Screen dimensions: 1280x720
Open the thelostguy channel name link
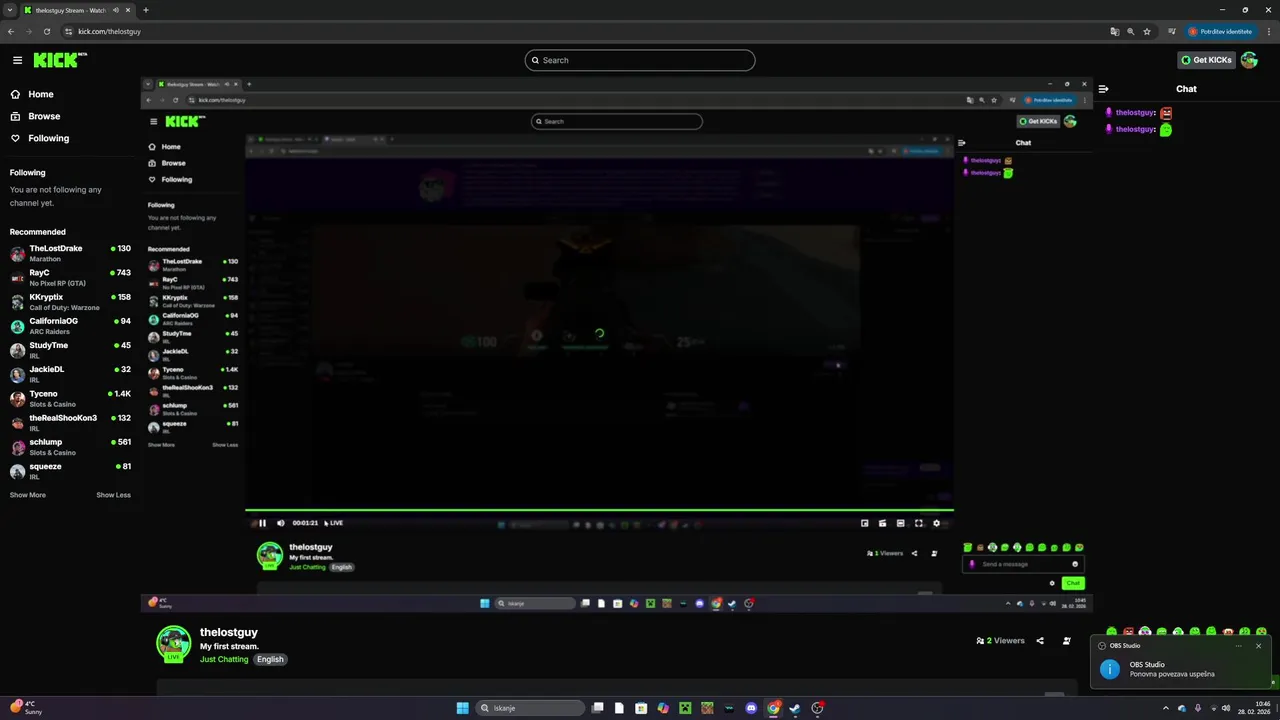pos(229,633)
